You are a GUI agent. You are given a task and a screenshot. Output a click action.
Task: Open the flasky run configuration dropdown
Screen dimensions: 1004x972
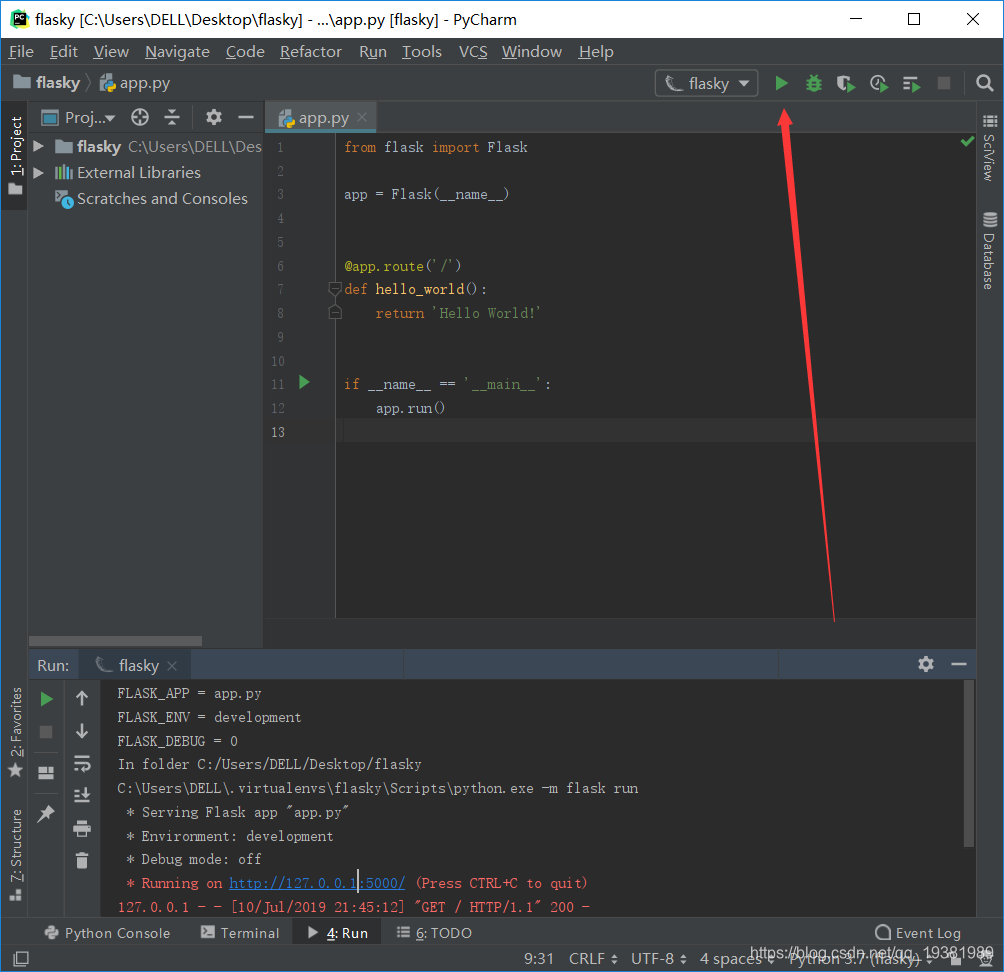[707, 83]
